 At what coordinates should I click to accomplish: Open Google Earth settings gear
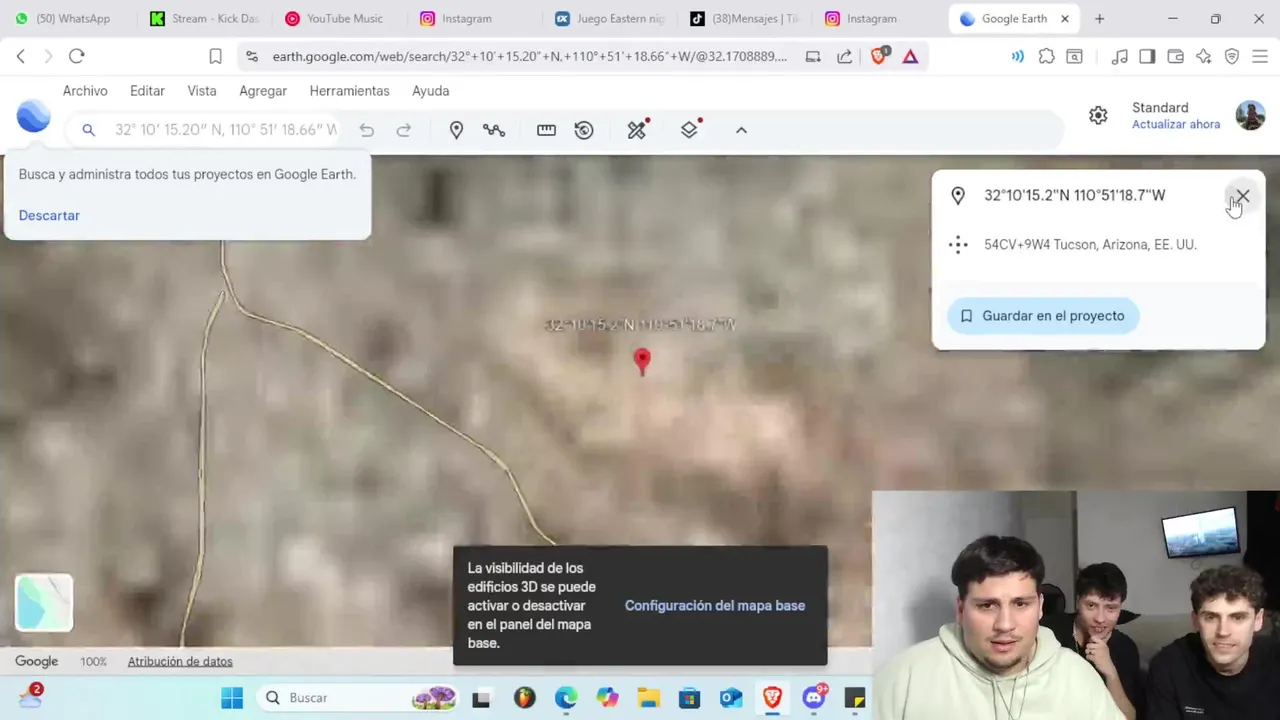(x=1098, y=115)
